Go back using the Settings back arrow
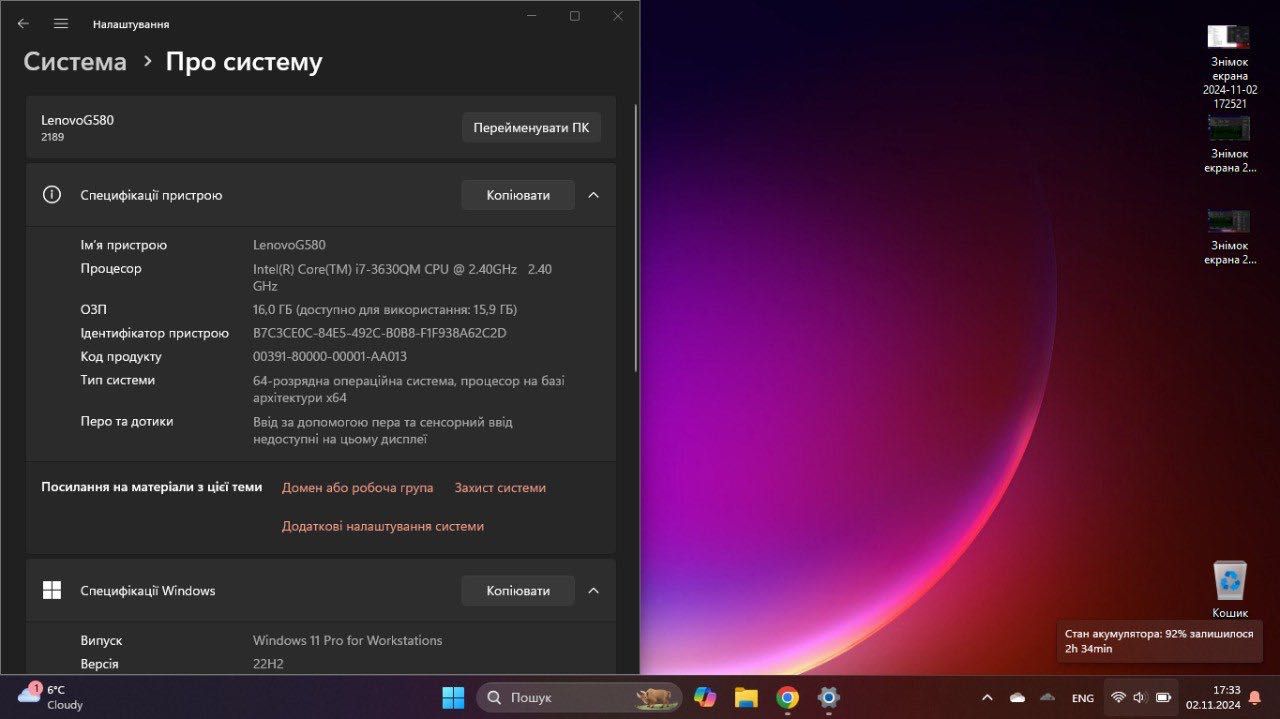Screen dimensions: 1280x719 [x=23, y=23]
